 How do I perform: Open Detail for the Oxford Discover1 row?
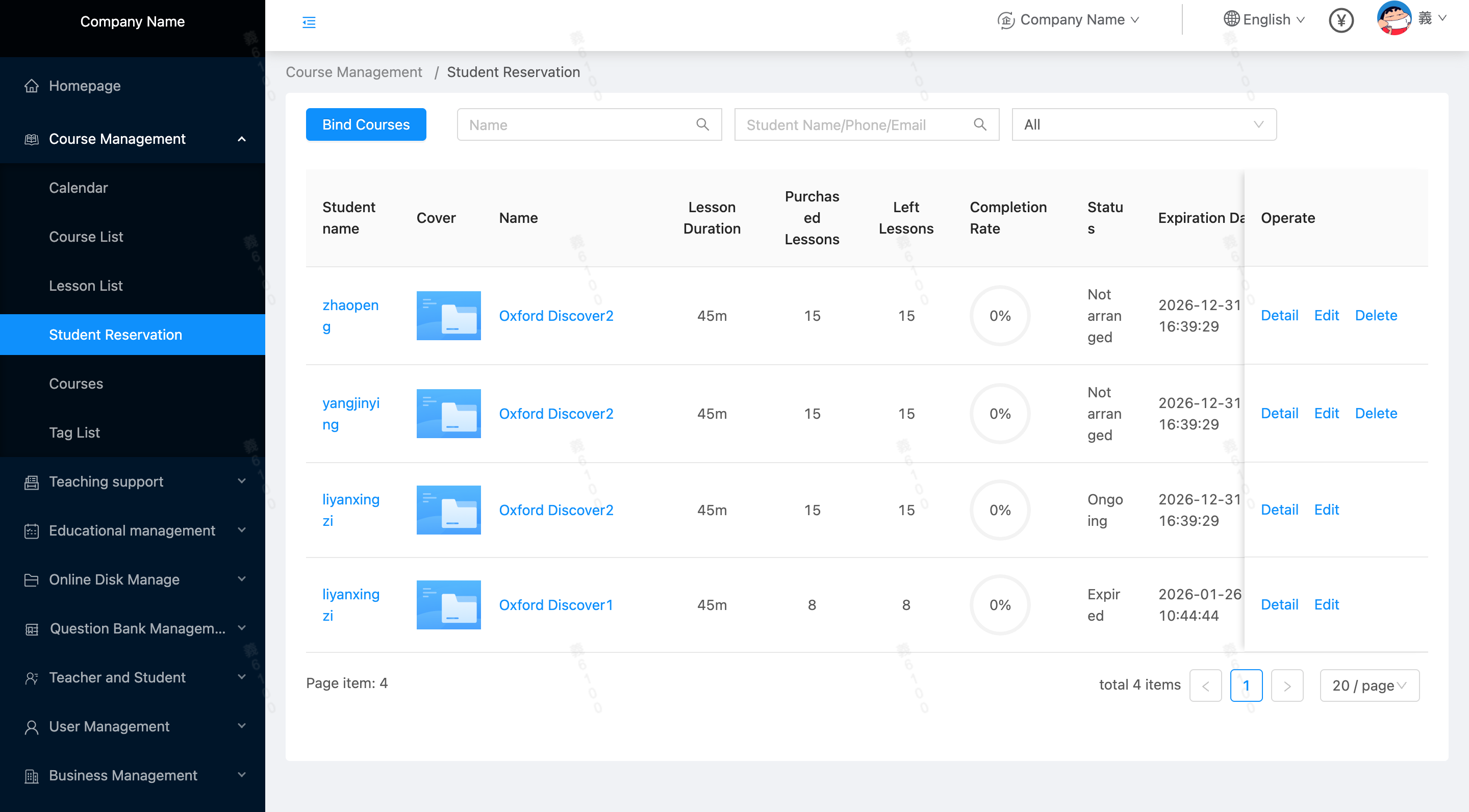click(x=1279, y=604)
